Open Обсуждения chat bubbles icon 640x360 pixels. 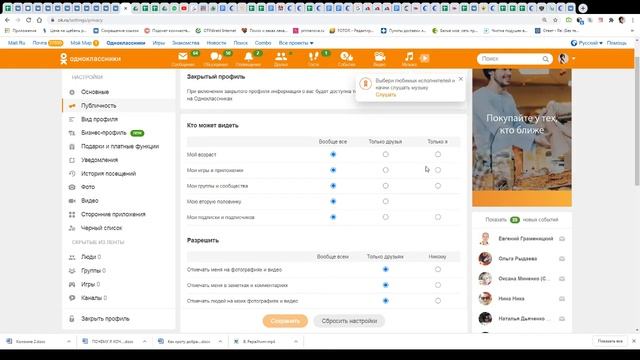point(216,57)
